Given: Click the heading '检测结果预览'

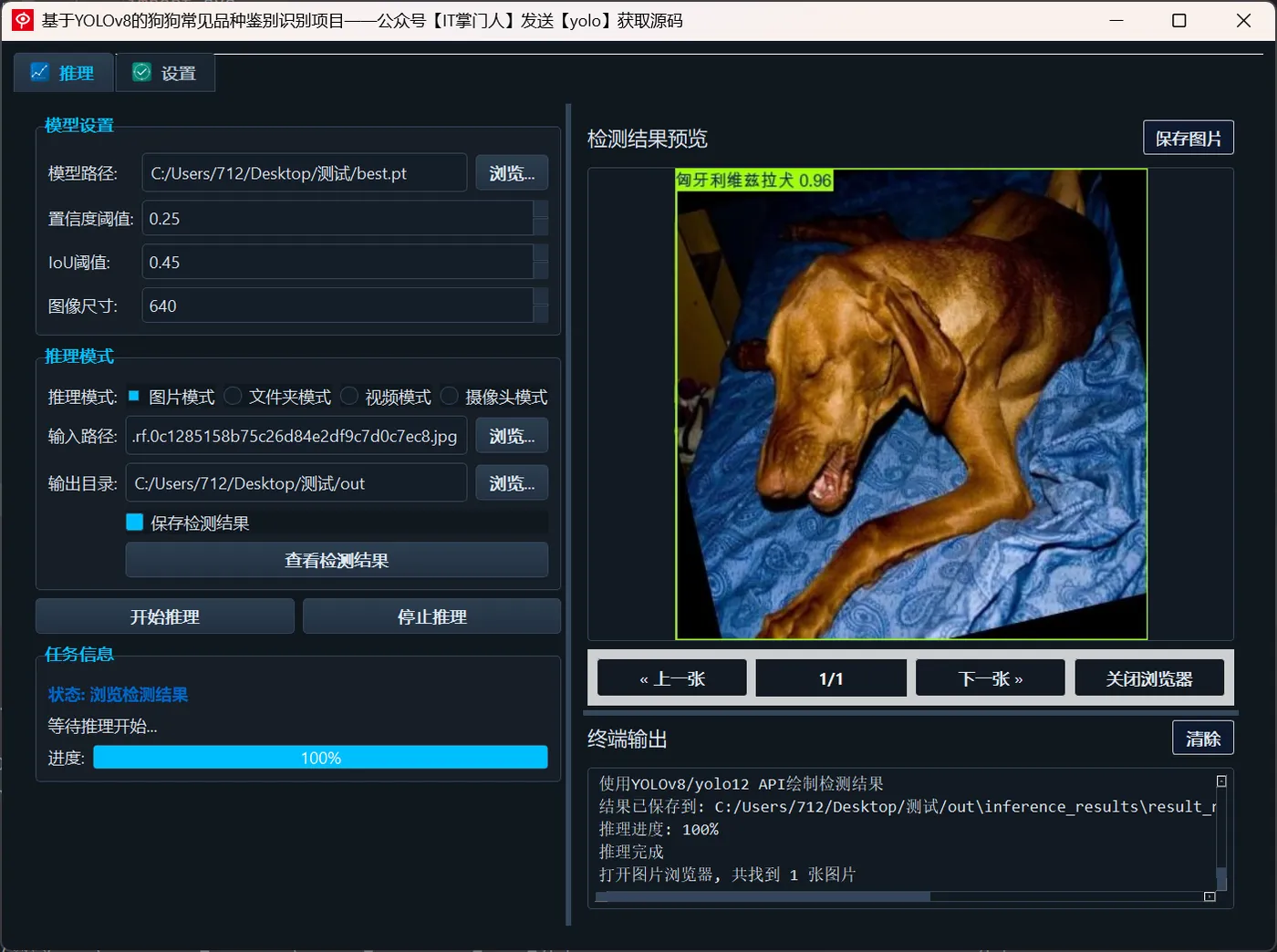Looking at the screenshot, I should tap(648, 139).
